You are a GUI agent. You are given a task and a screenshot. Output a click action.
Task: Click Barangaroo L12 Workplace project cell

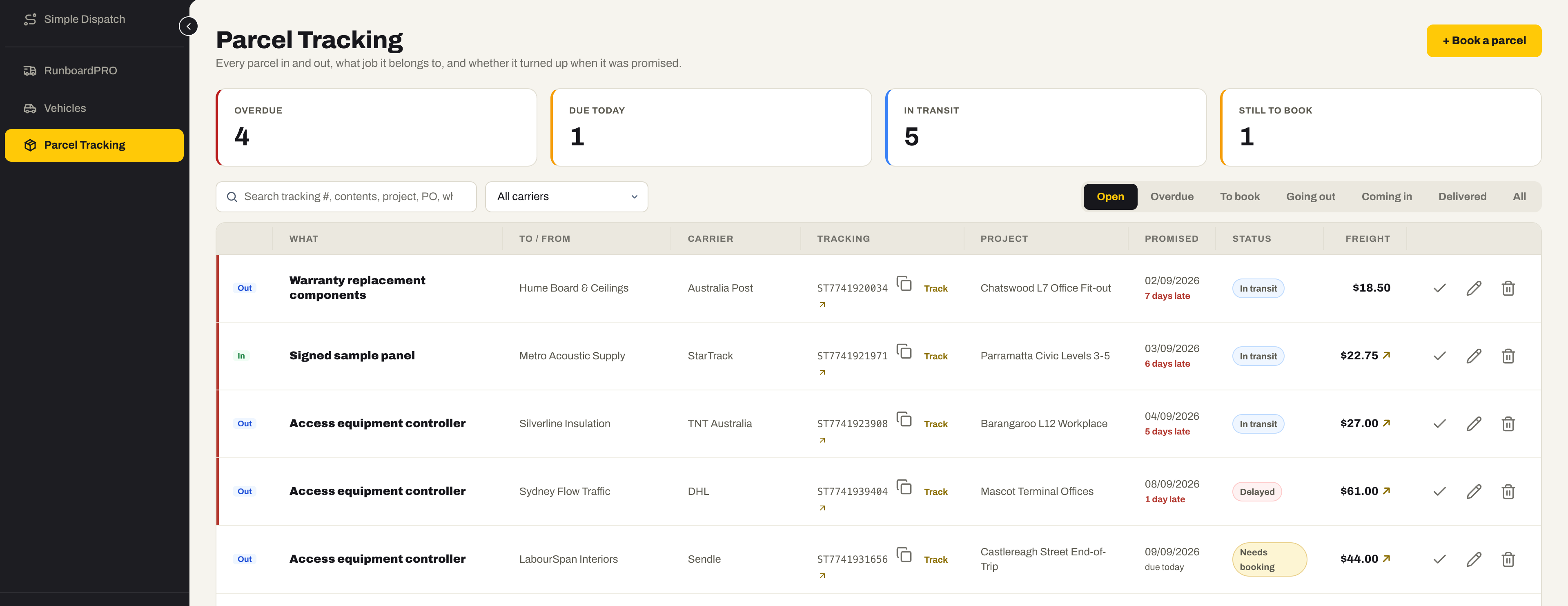[1043, 424]
